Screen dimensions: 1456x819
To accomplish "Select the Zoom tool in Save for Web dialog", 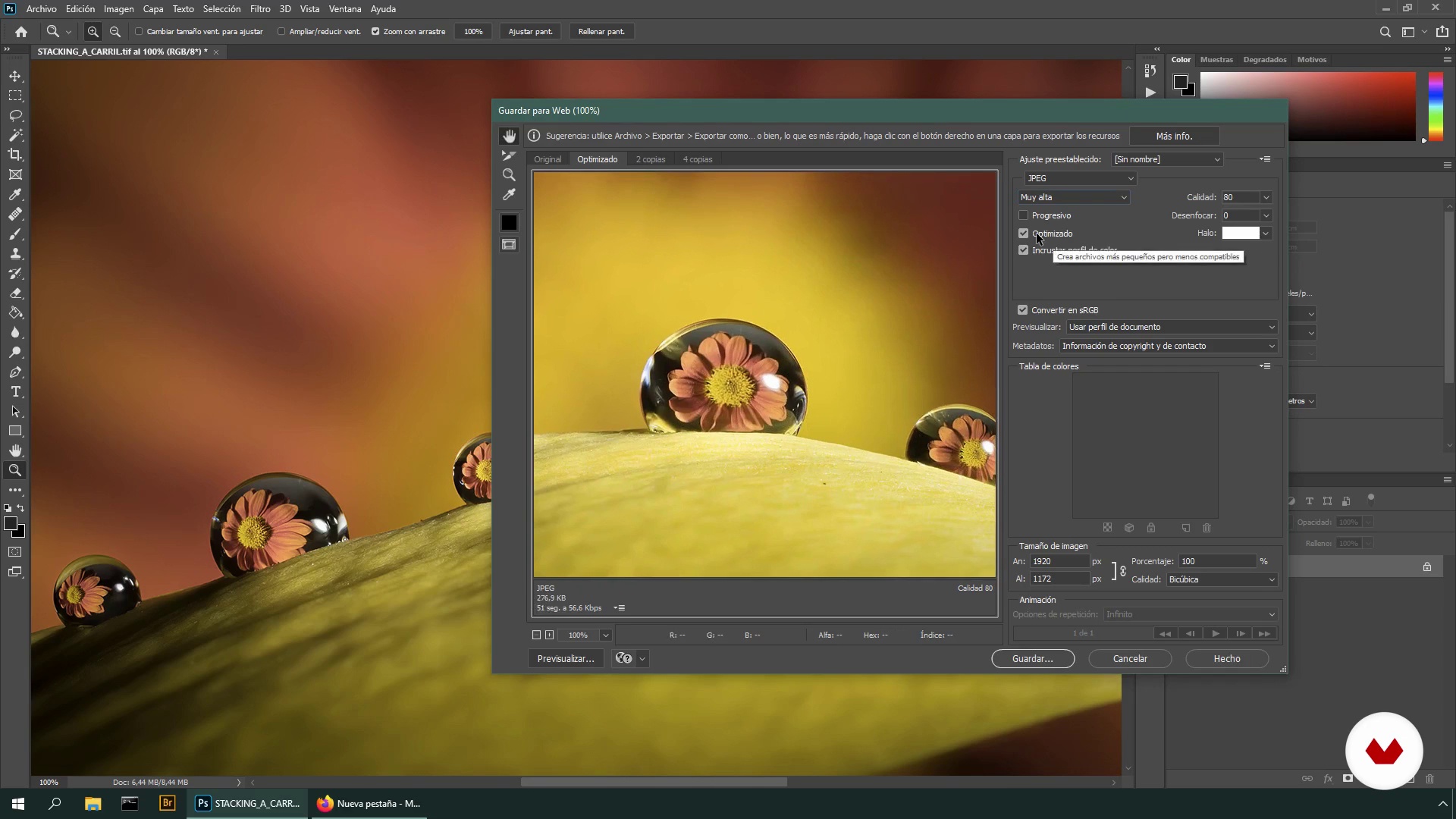I will pos(509,175).
